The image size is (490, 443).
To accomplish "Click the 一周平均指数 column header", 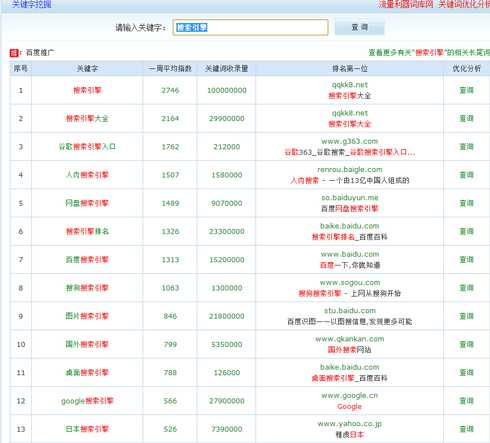I will 170,69.
